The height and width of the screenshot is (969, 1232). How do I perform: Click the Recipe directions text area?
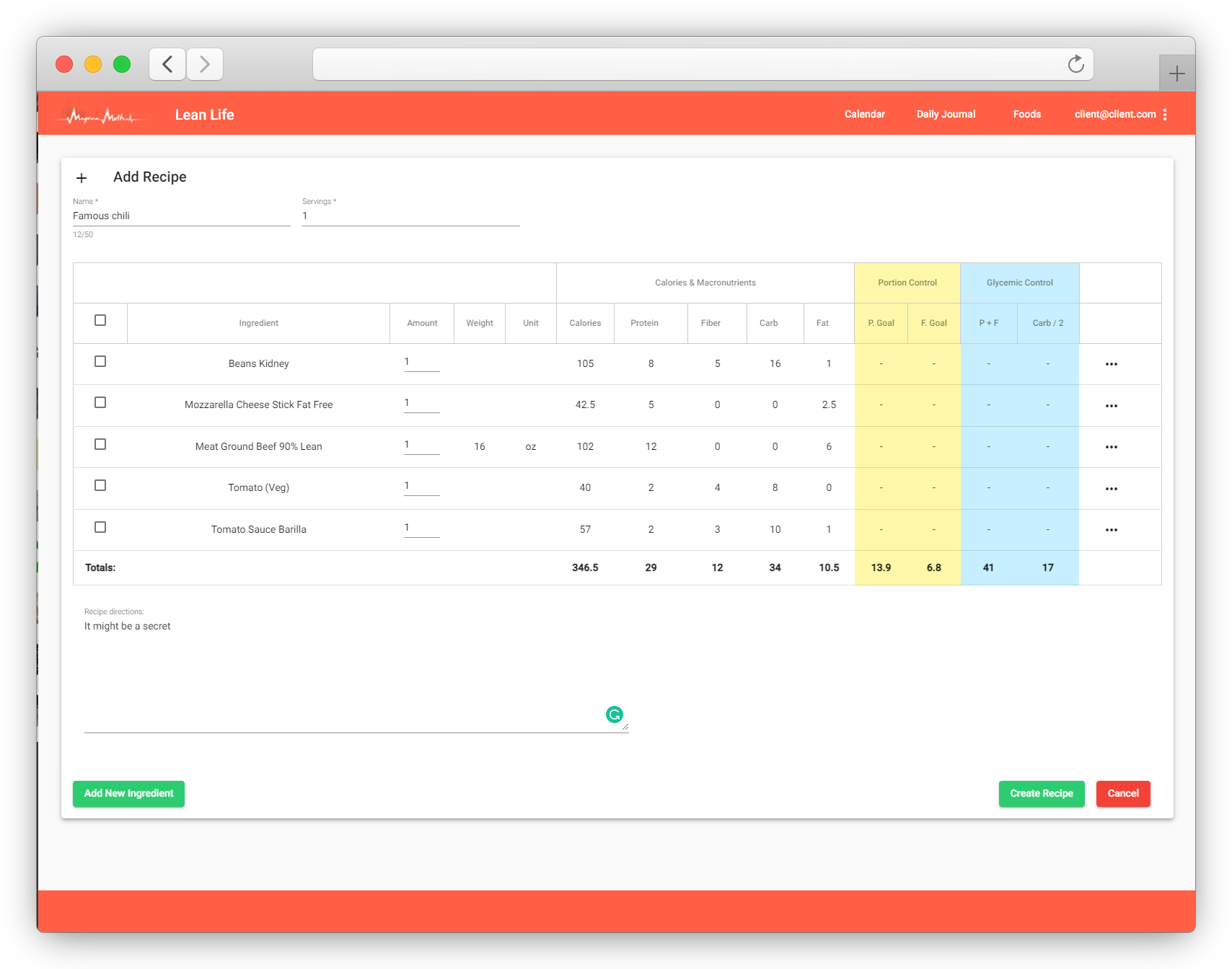pyautogui.click(x=356, y=676)
